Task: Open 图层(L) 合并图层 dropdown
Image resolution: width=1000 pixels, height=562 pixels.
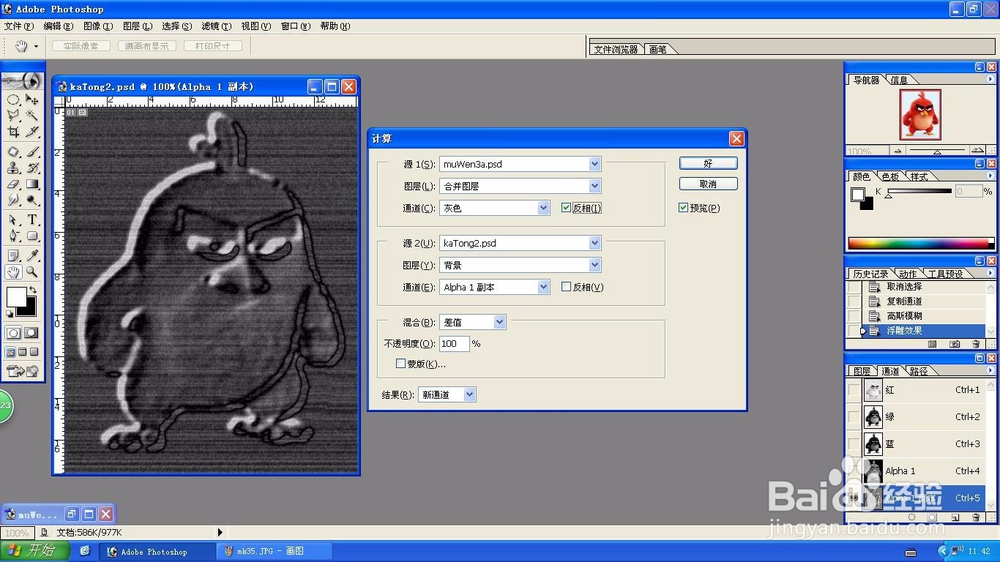Action: coord(594,186)
